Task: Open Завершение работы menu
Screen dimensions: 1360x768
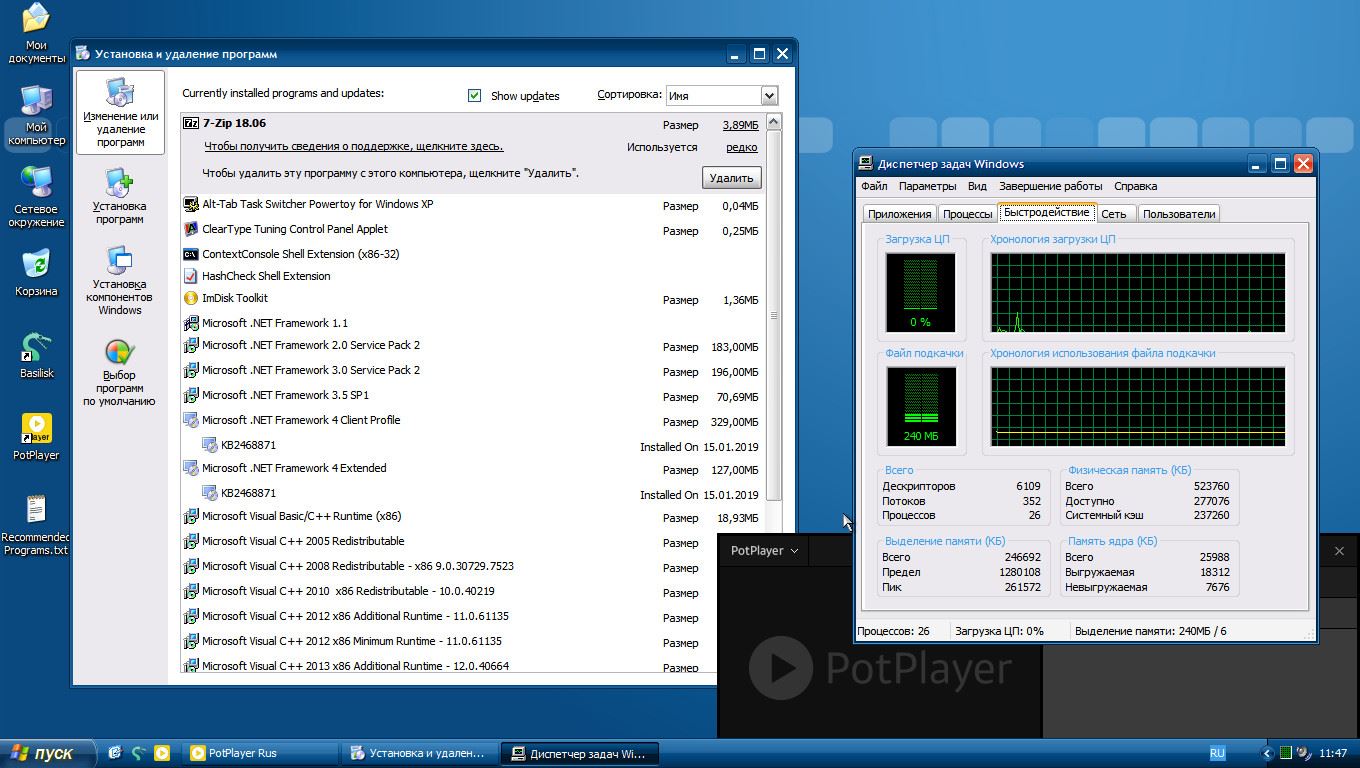Action: (1050, 186)
